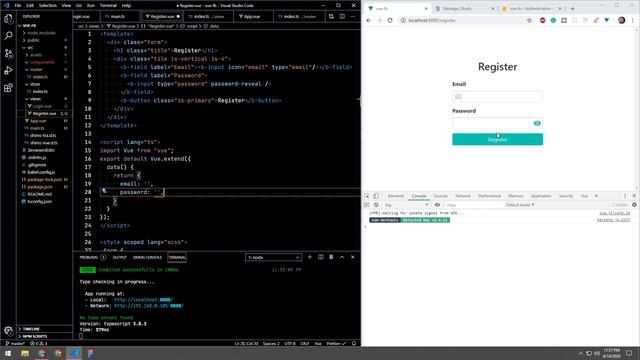The width and height of the screenshot is (640, 360).
Task: Open the Chrome three-dot menu
Action: [x=633, y=20]
